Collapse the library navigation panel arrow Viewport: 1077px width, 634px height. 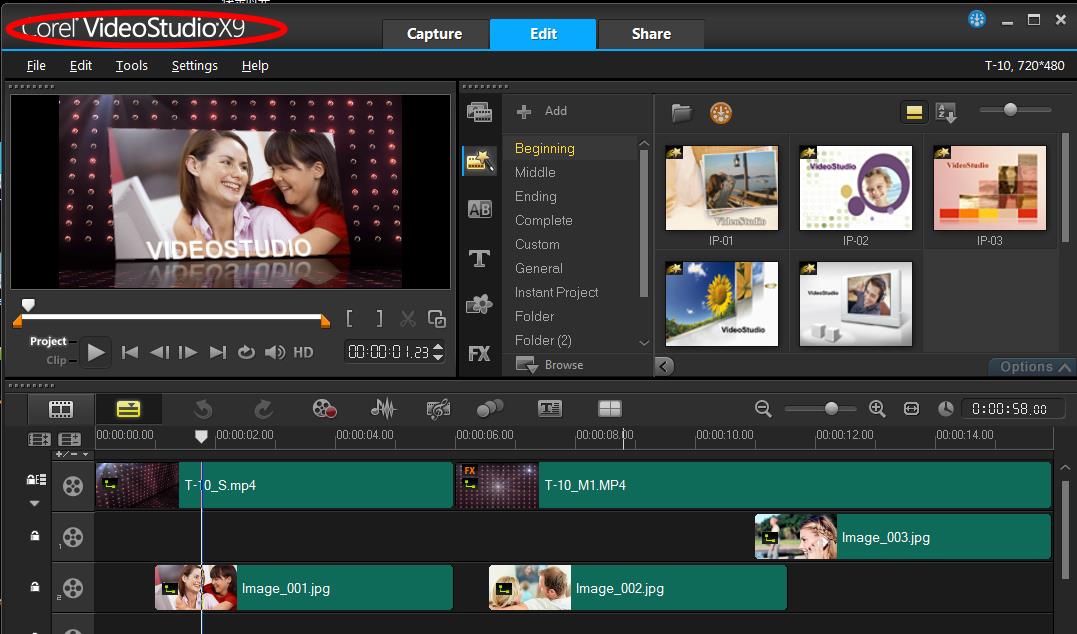pos(664,366)
